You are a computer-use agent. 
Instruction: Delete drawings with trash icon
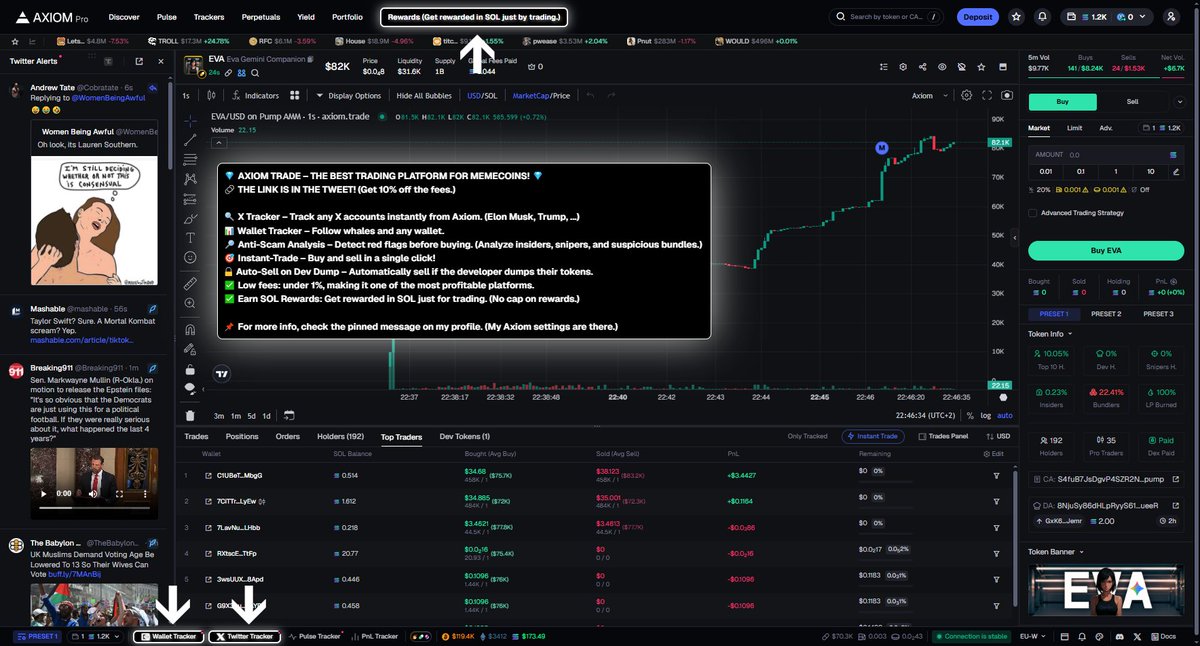tap(190, 416)
